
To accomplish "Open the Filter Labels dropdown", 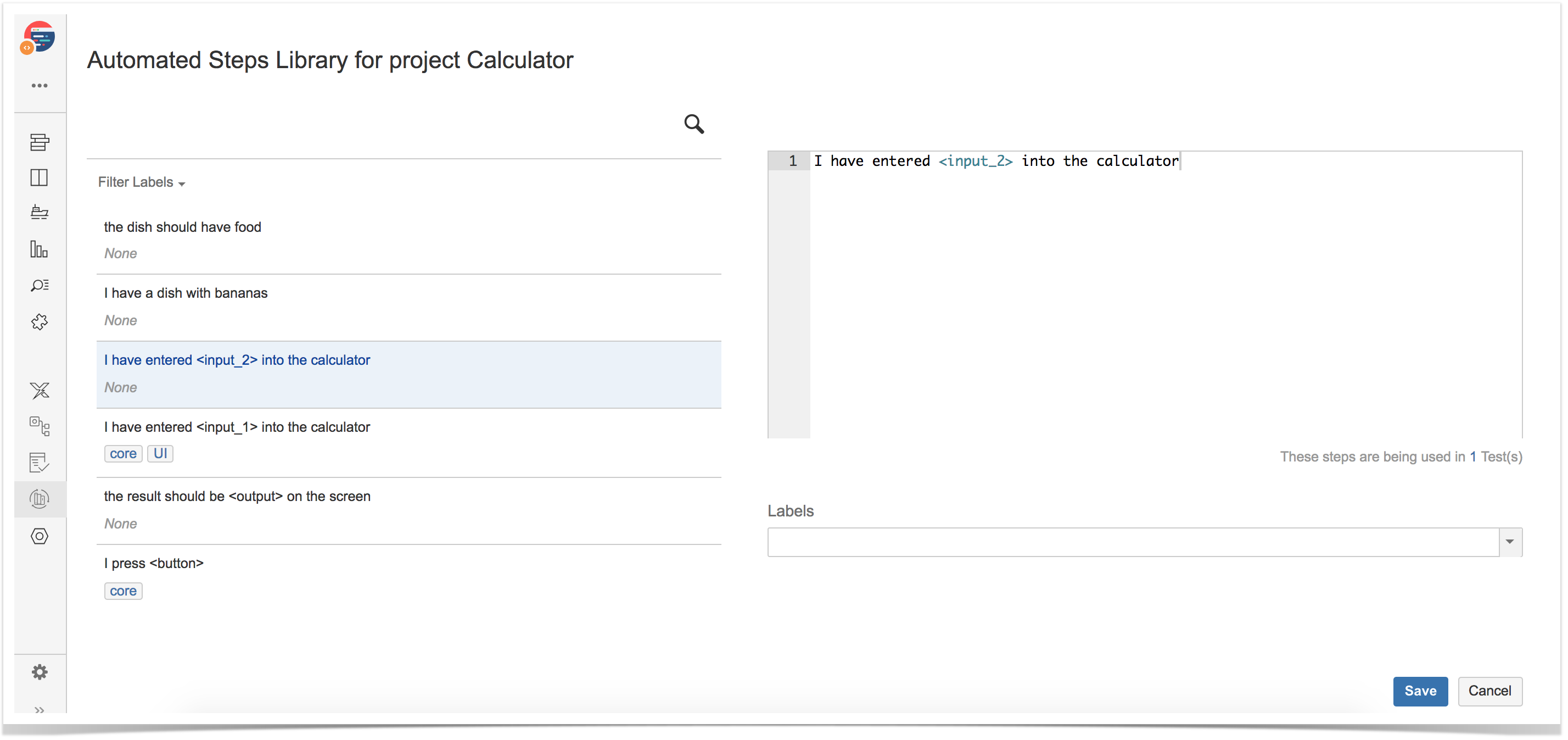I will point(141,182).
